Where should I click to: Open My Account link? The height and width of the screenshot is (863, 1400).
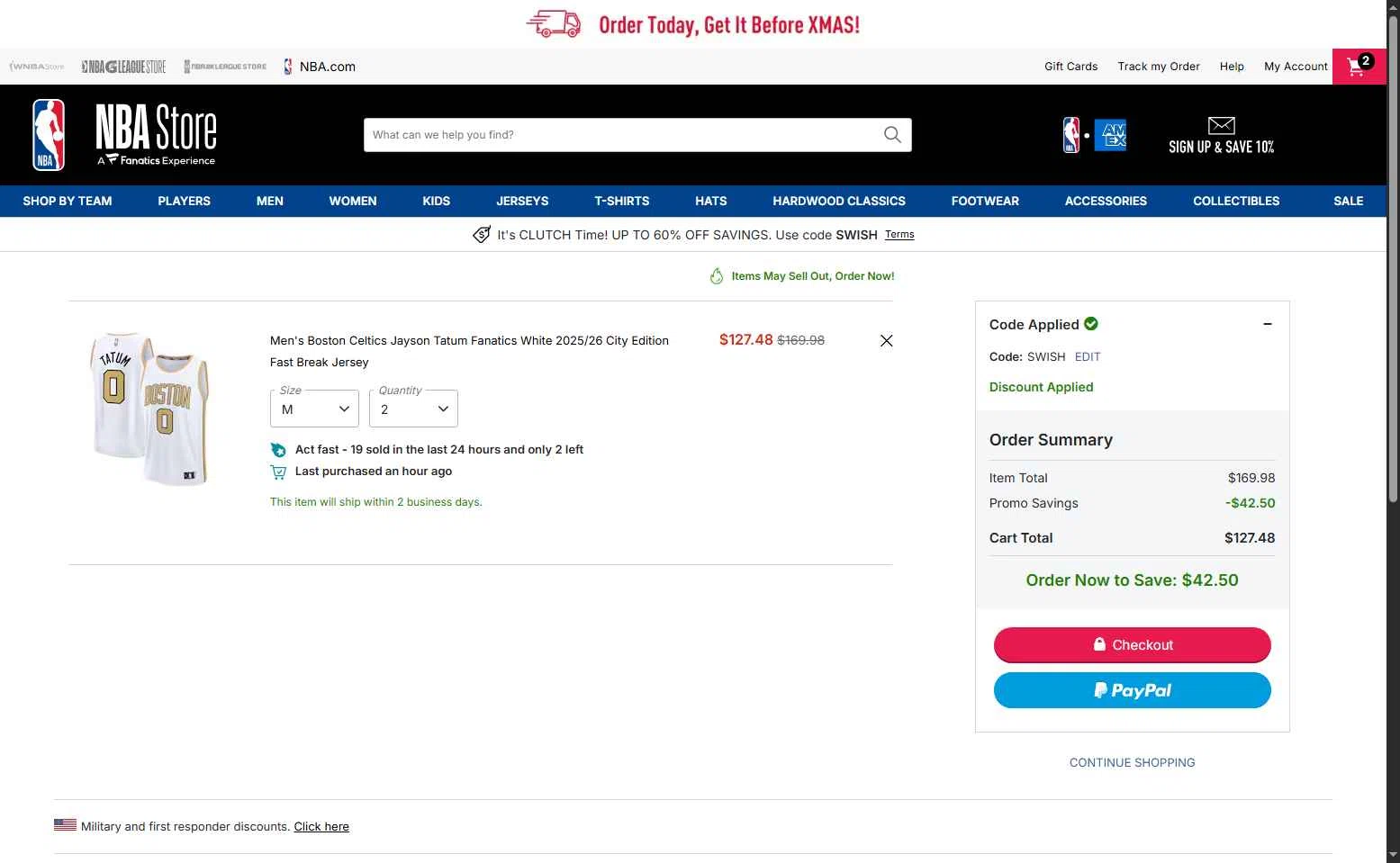[1296, 67]
